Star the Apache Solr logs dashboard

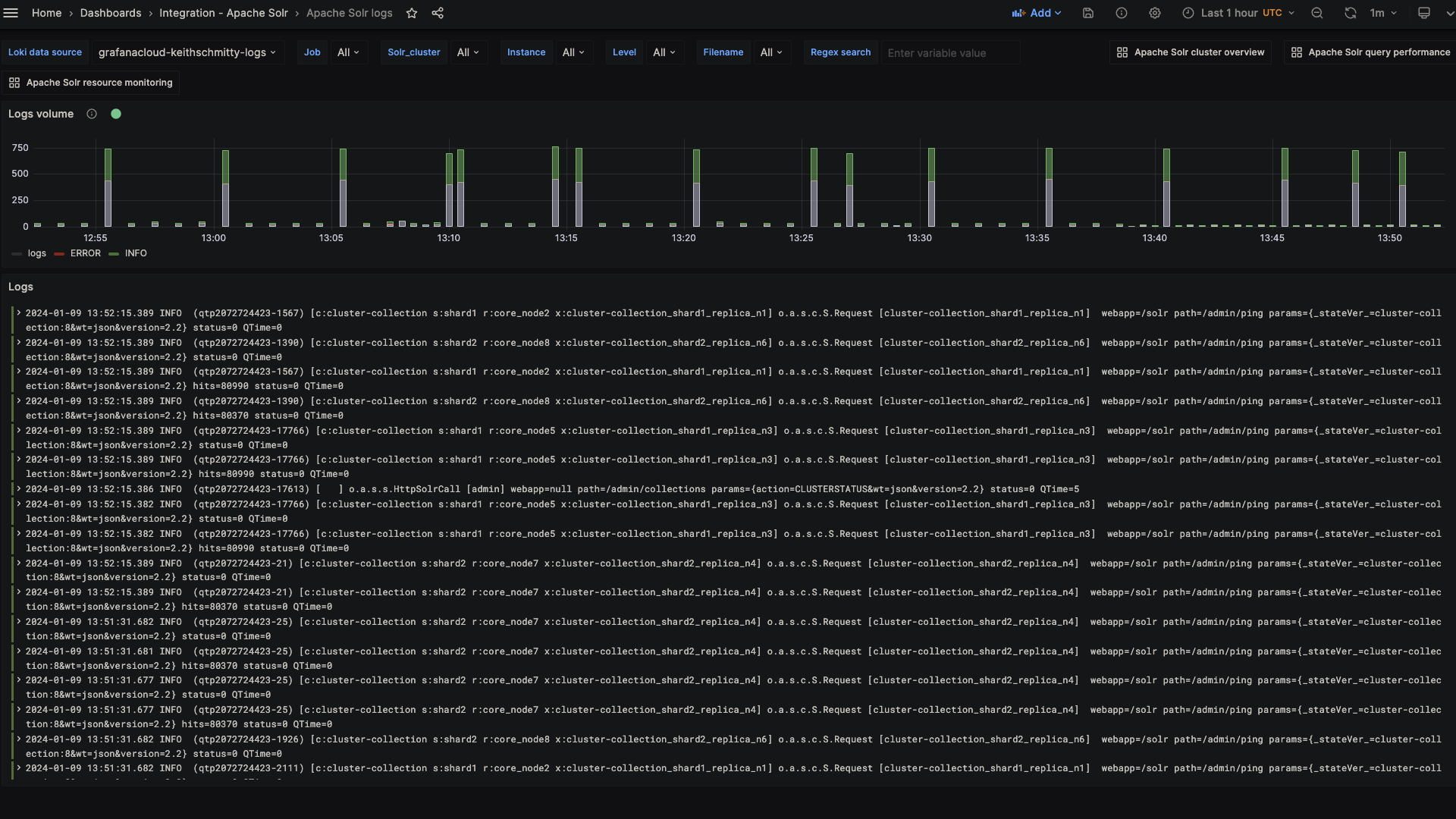coord(412,13)
